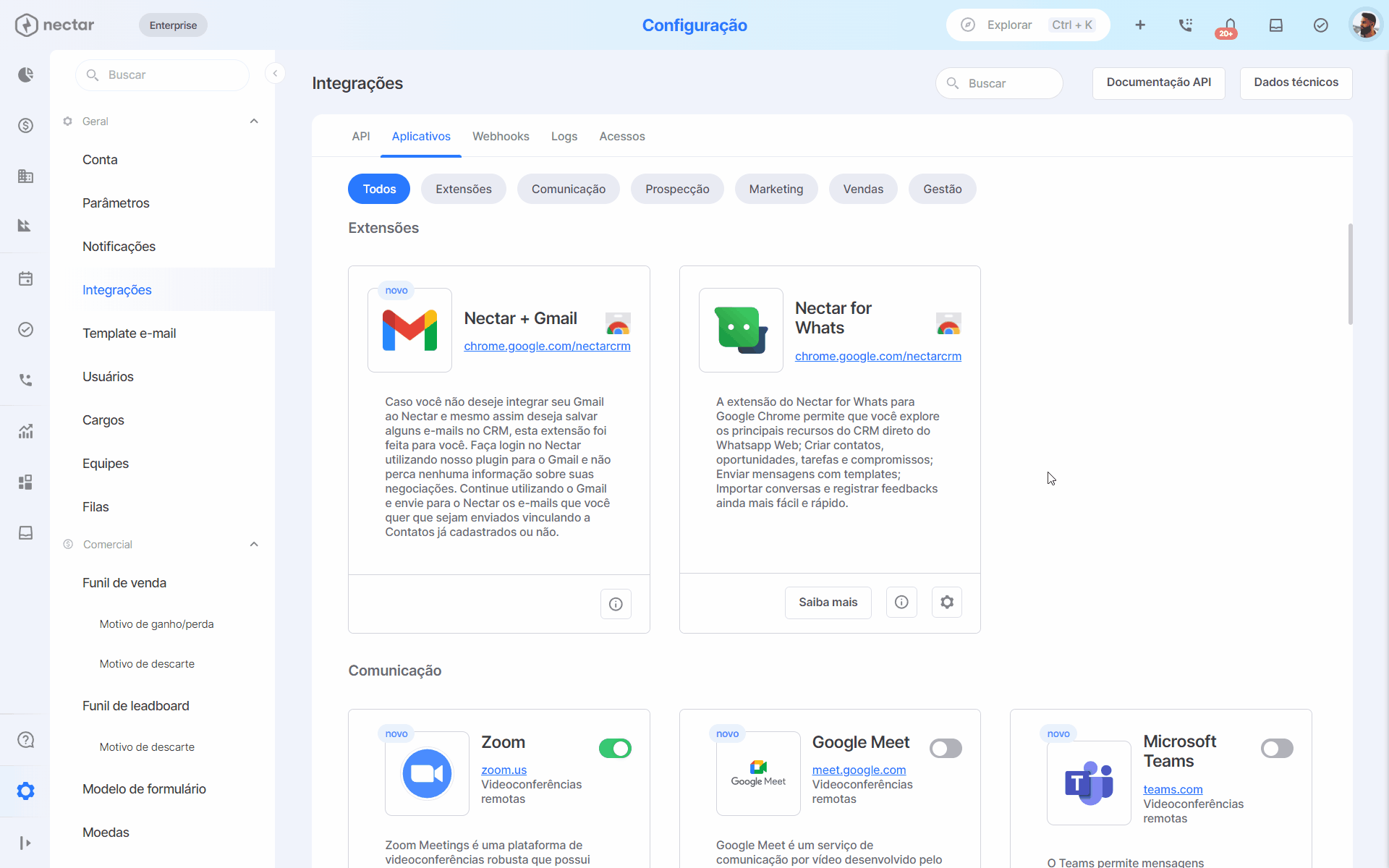Viewport: 1389px width, 868px height.
Task: Open the growth bar chart icon in the left rail
Action: click(25, 431)
